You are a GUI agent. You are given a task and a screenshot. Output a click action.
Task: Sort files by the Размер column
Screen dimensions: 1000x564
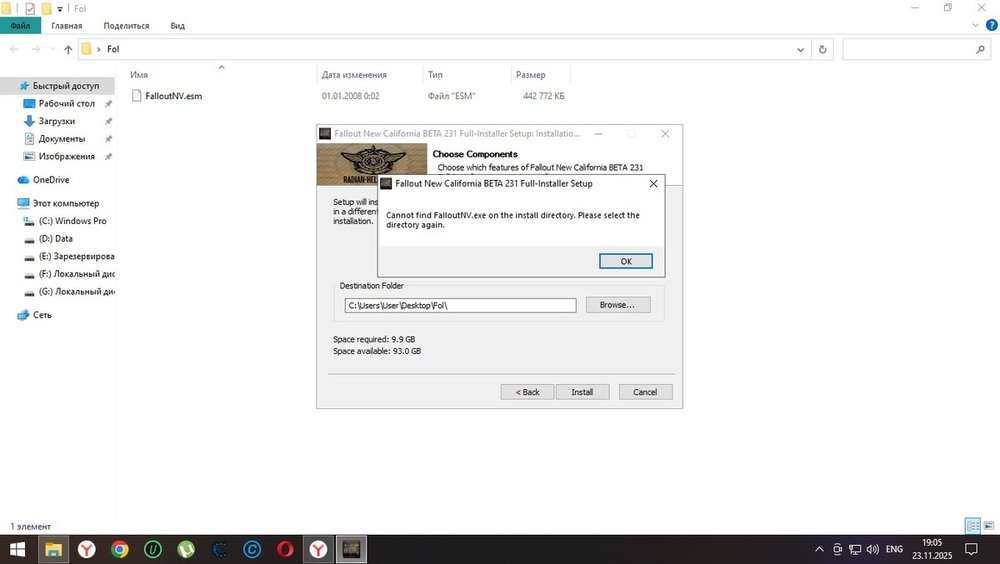[x=531, y=75]
